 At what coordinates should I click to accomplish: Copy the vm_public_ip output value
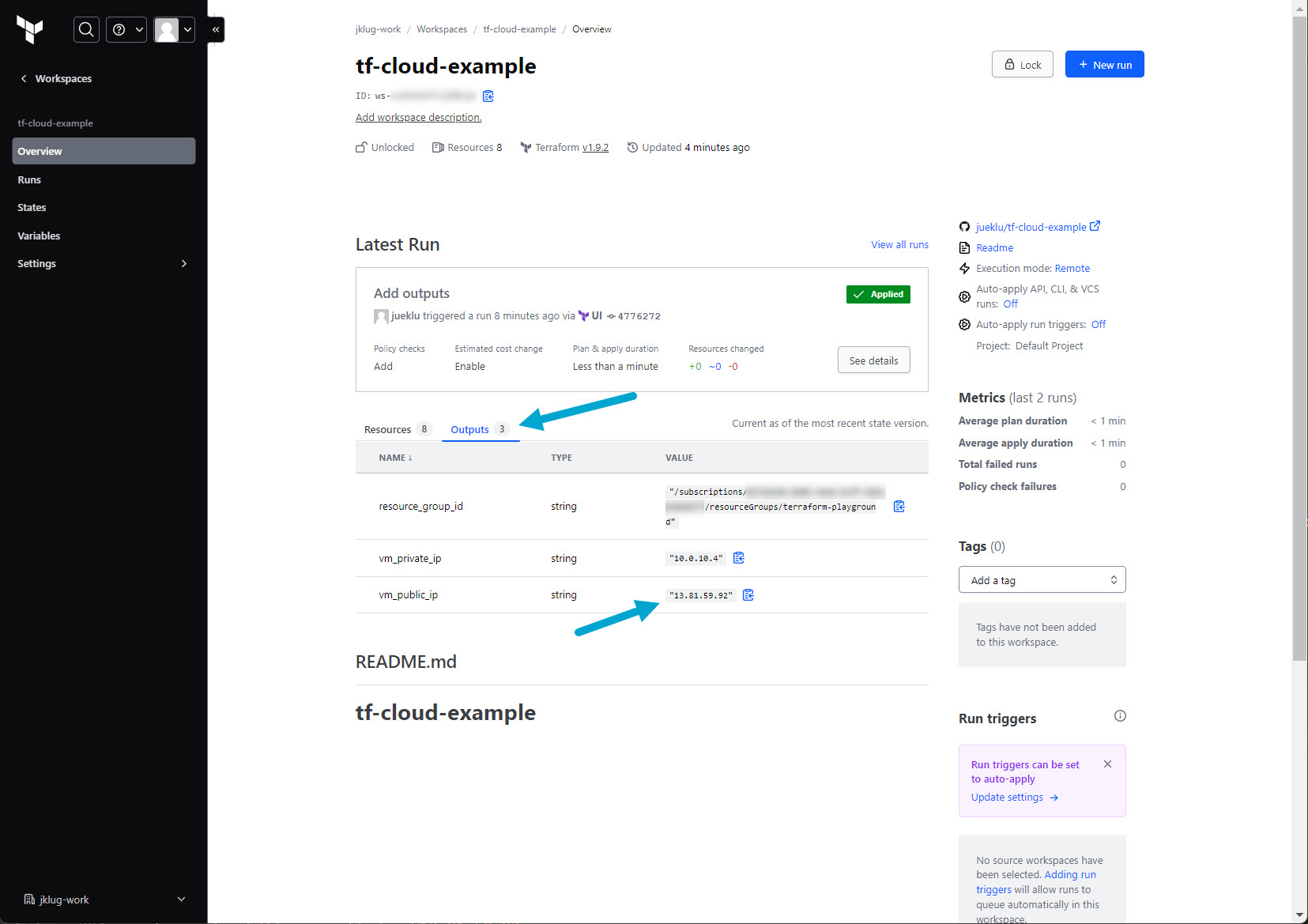(748, 595)
